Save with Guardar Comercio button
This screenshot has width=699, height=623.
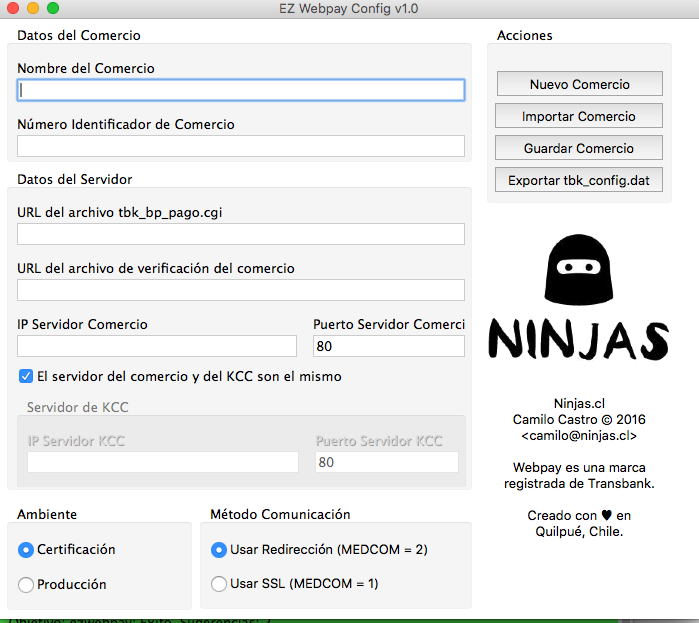(x=579, y=148)
